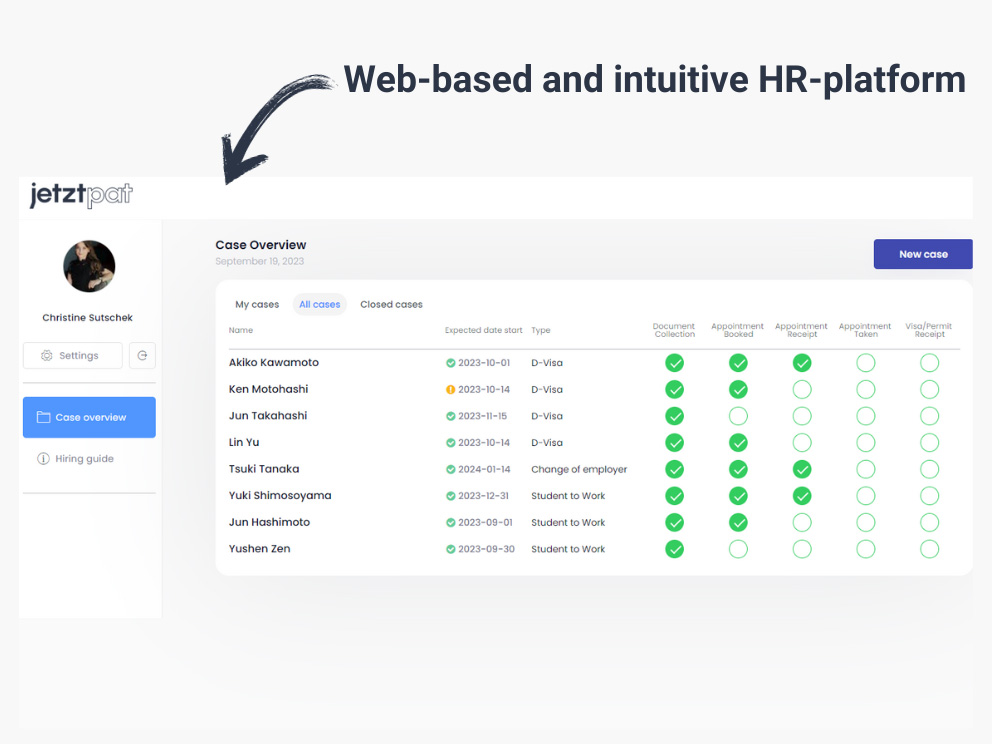This screenshot has height=744, width=992.
Task: Click the 2023-11-15 date cell
Action: (483, 416)
